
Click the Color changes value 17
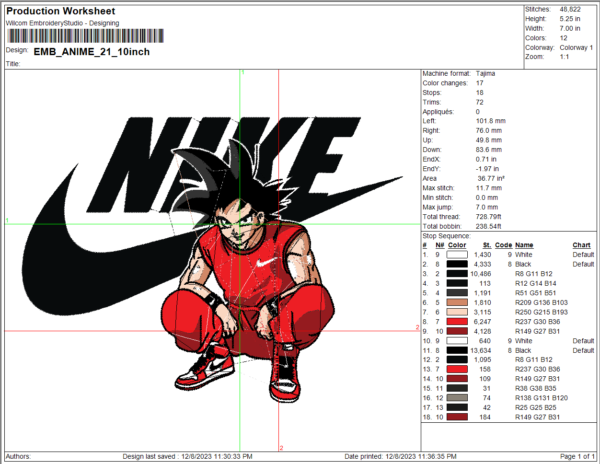coord(479,83)
